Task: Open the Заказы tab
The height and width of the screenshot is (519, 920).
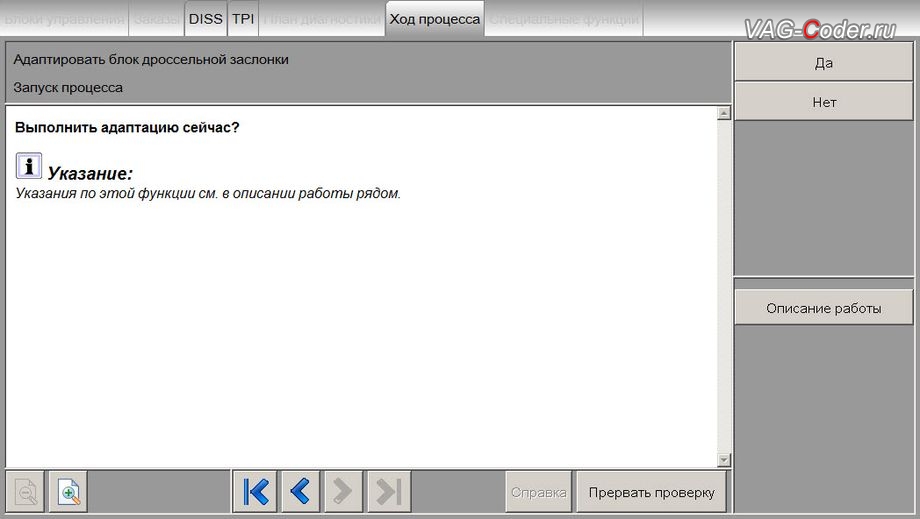Action: 157,19
